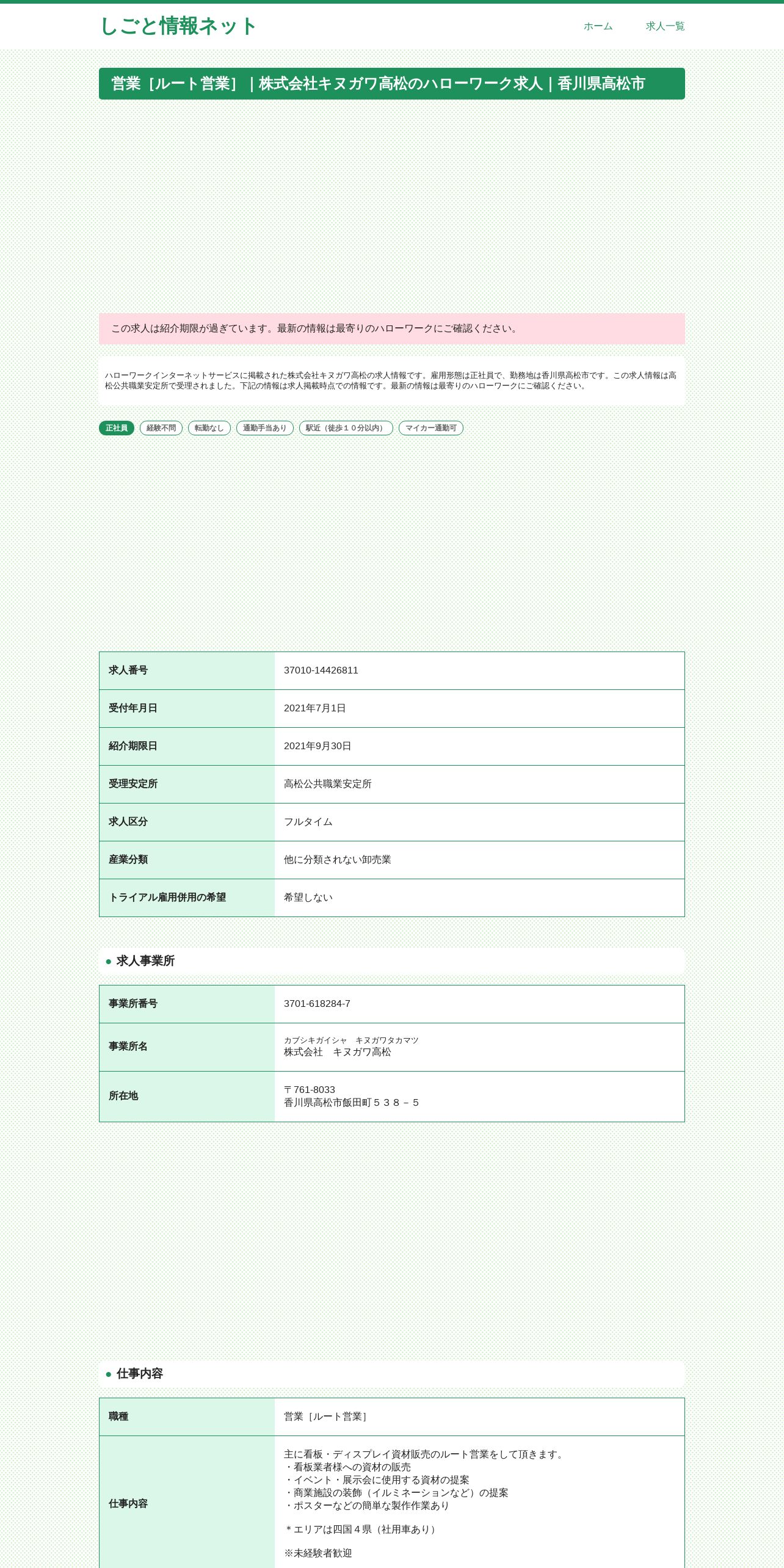Click the 求人区分 label cell
Image resolution: width=784 pixels, height=1568 pixels.
click(x=187, y=822)
